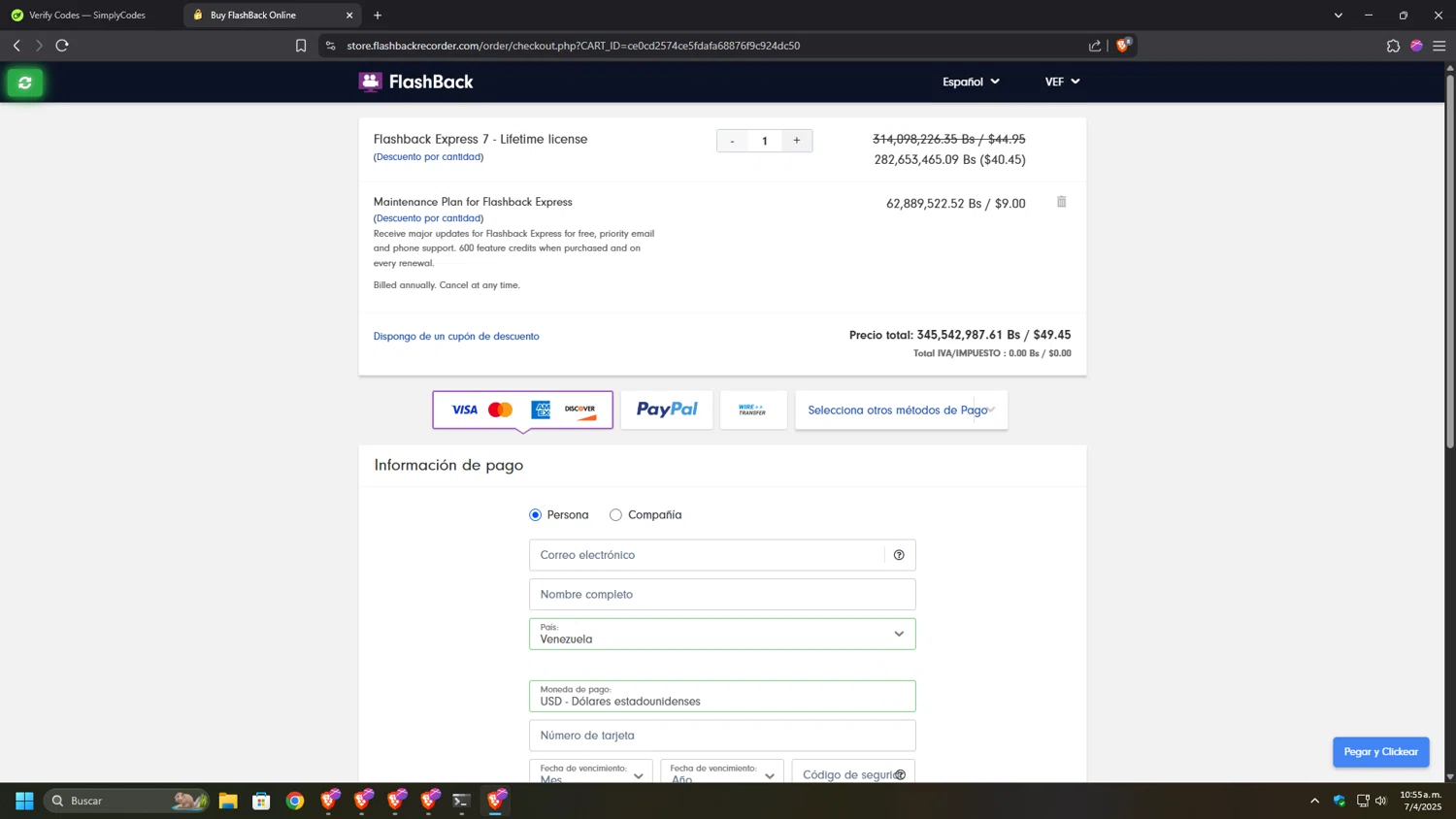
Task: Close the Buy FlashBack Online tab
Action: point(349,15)
